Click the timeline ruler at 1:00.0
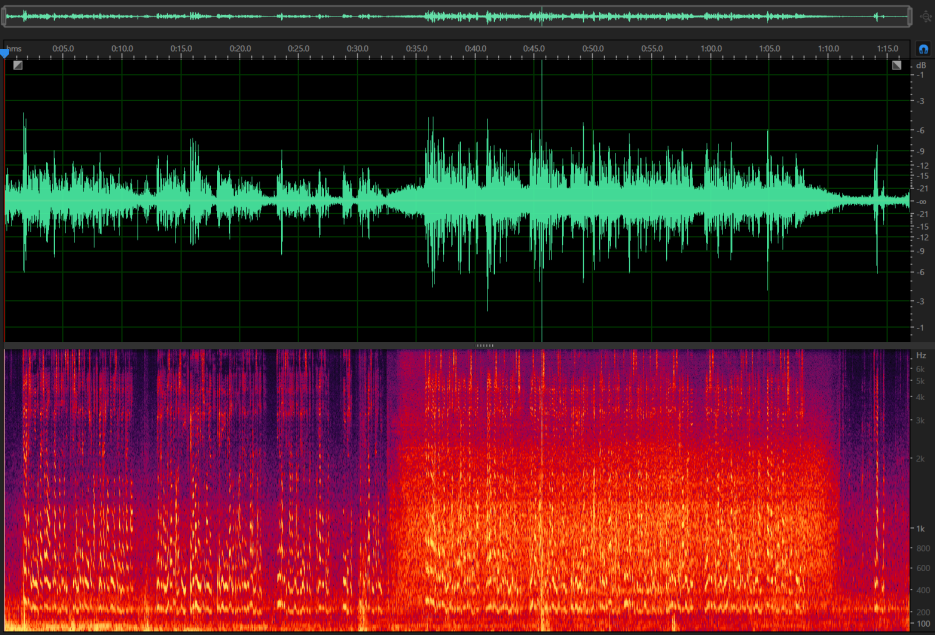 710,49
